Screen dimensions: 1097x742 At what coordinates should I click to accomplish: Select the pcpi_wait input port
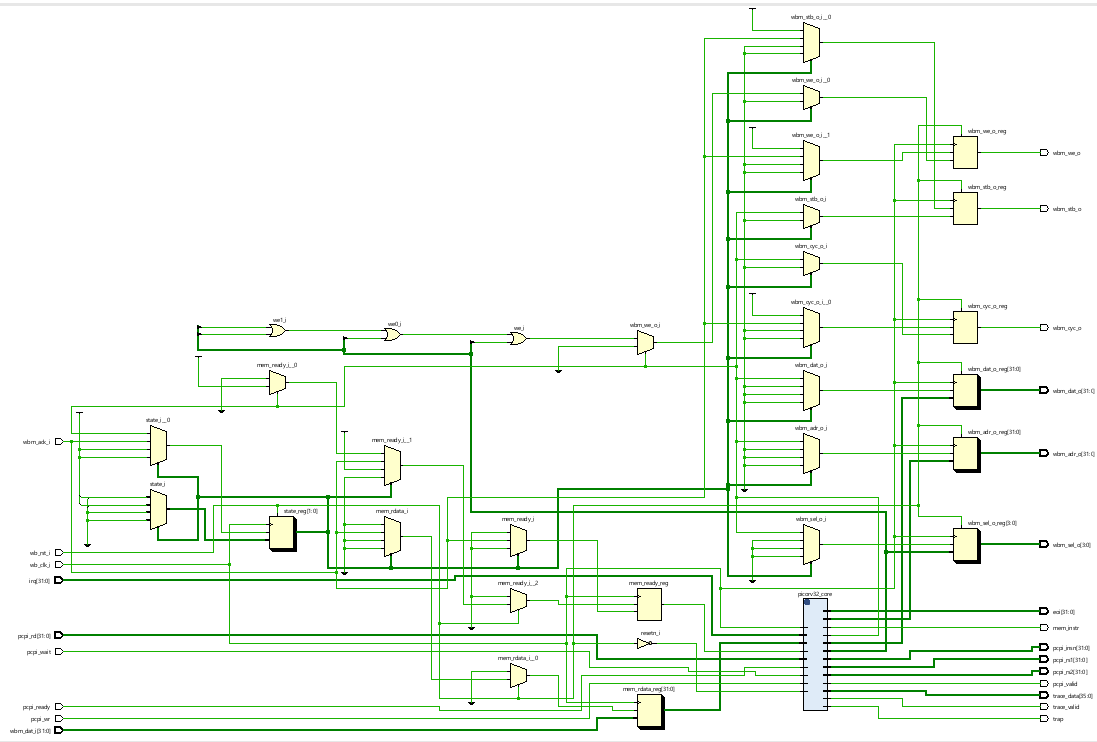(x=59, y=651)
